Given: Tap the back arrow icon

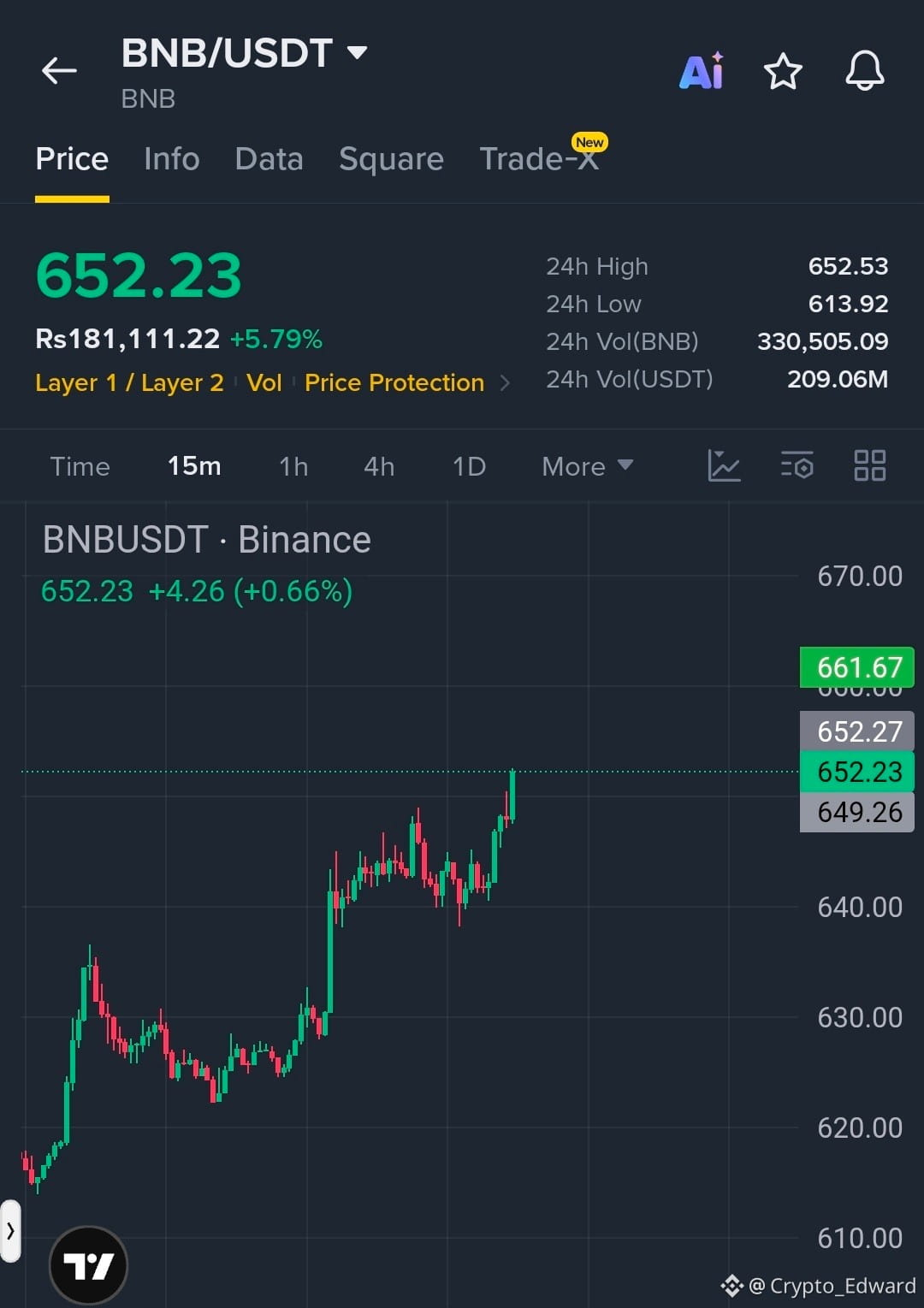Looking at the screenshot, I should click(x=59, y=70).
